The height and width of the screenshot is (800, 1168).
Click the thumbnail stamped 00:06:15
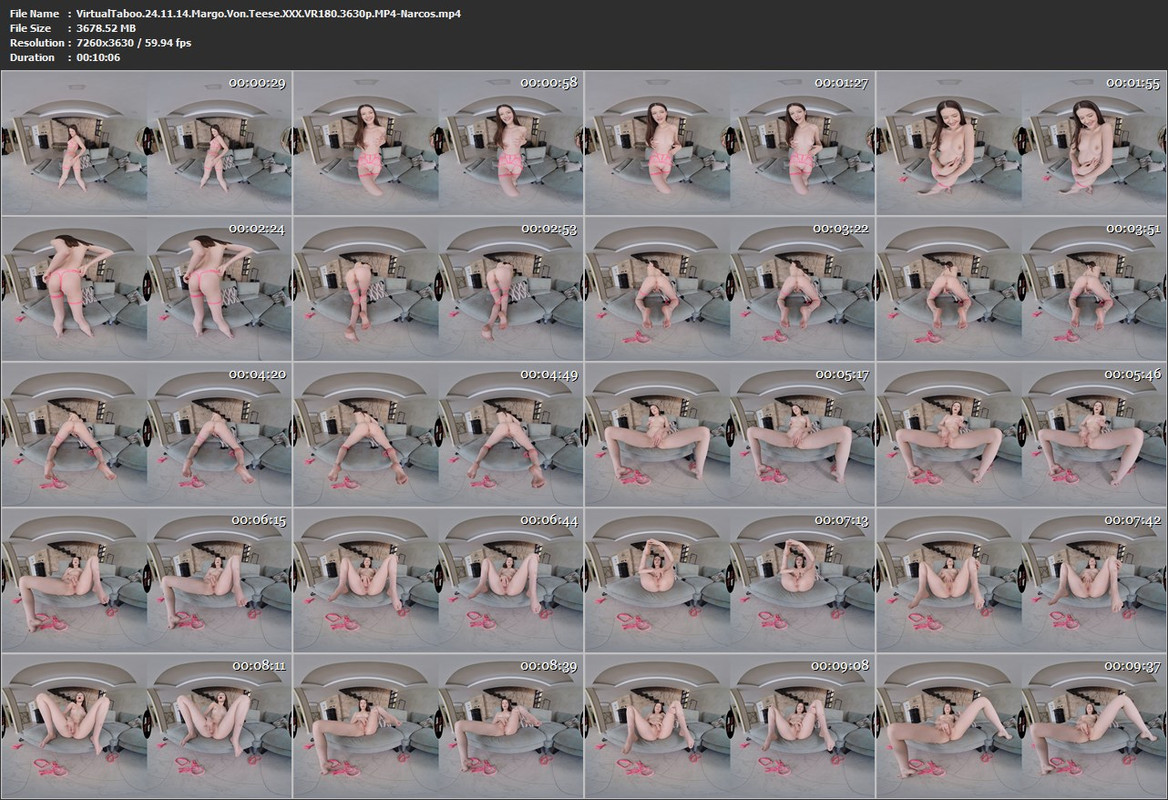147,580
